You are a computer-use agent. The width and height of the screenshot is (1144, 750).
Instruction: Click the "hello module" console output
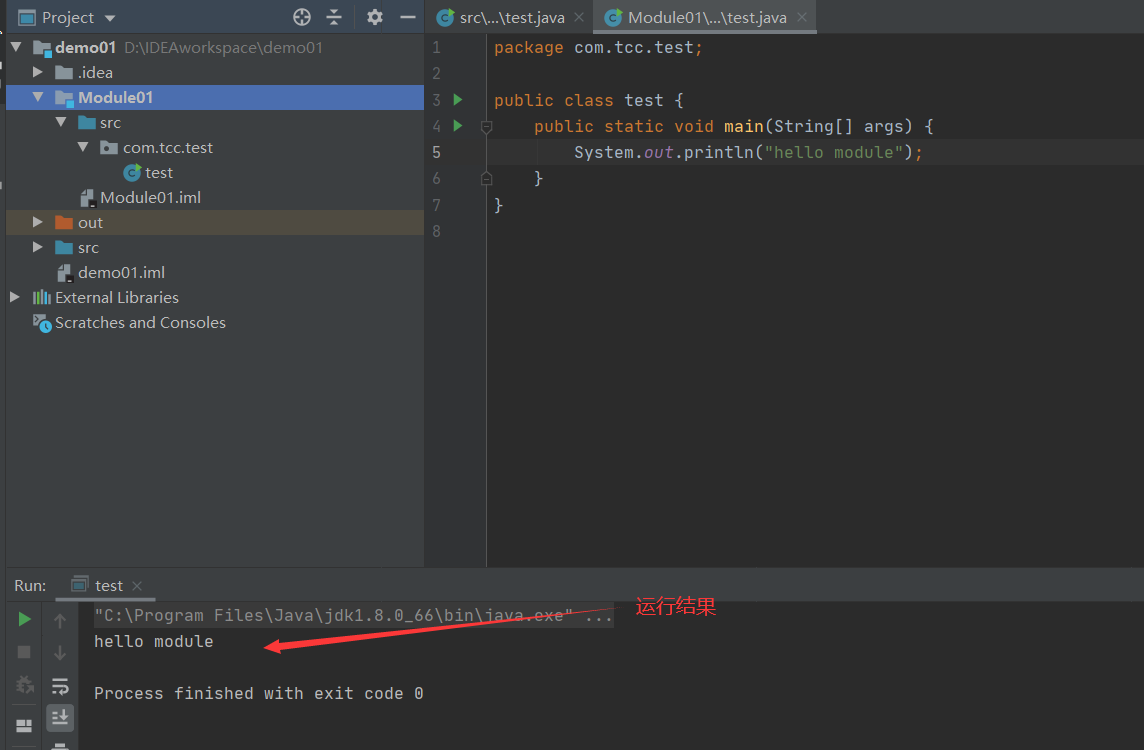(153, 642)
